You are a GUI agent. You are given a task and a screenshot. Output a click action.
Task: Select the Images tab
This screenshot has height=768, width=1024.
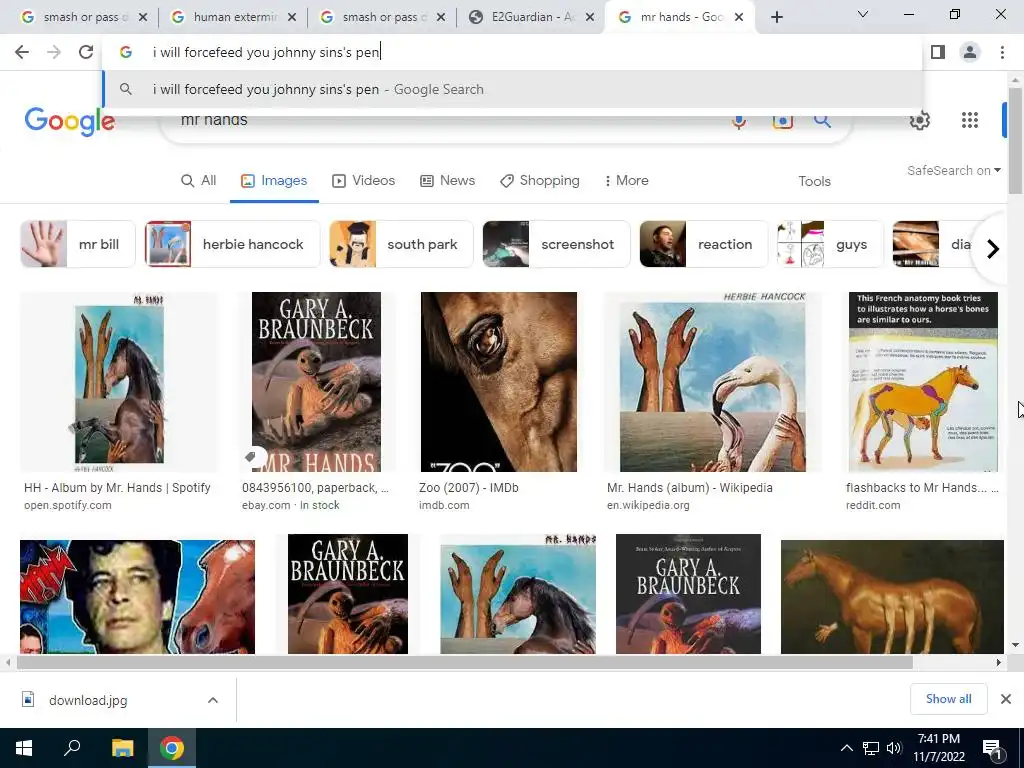pyautogui.click(x=274, y=180)
